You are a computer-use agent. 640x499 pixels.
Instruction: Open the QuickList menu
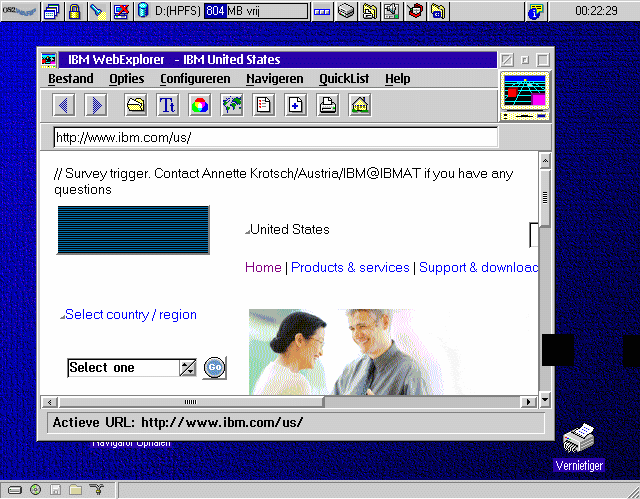[x=344, y=78]
